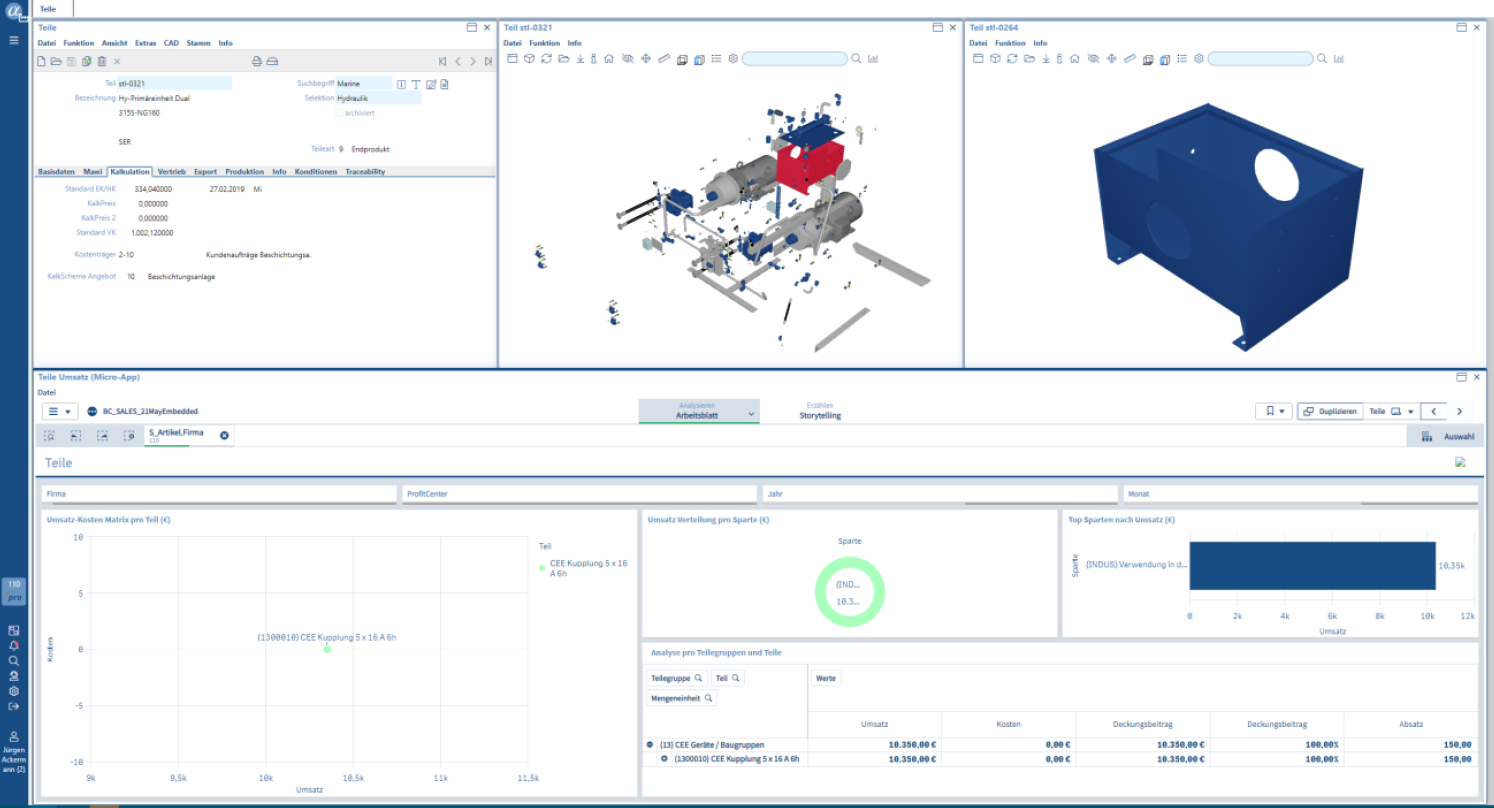Tick the archiviert checkbox
Viewport: 1494px width, 808px height.
[x=339, y=113]
